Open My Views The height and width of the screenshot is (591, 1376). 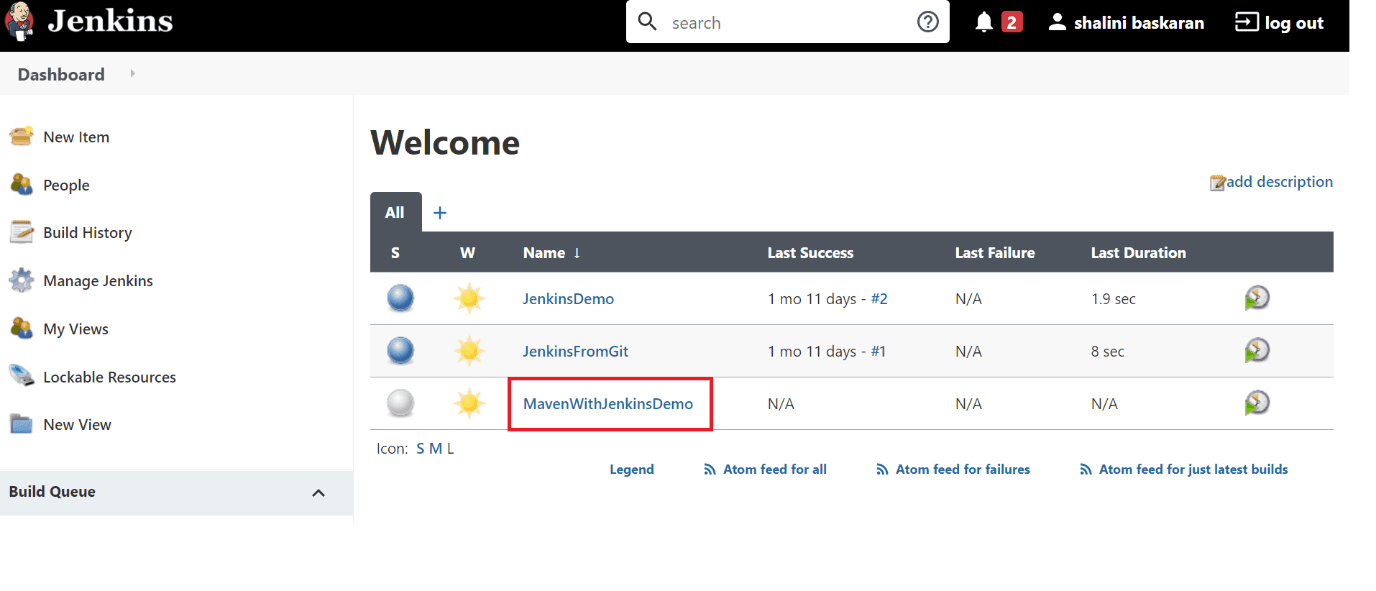[75, 328]
